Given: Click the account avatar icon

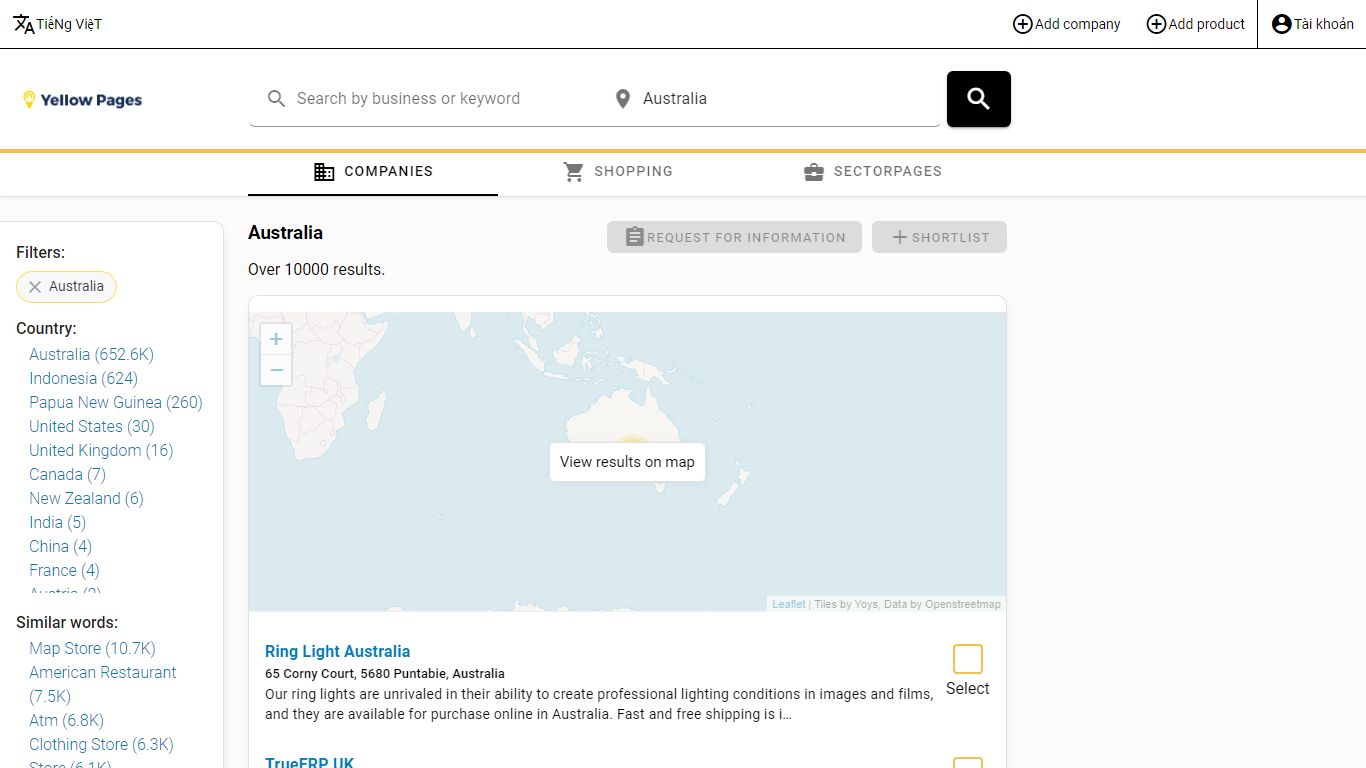Looking at the screenshot, I should [x=1282, y=24].
